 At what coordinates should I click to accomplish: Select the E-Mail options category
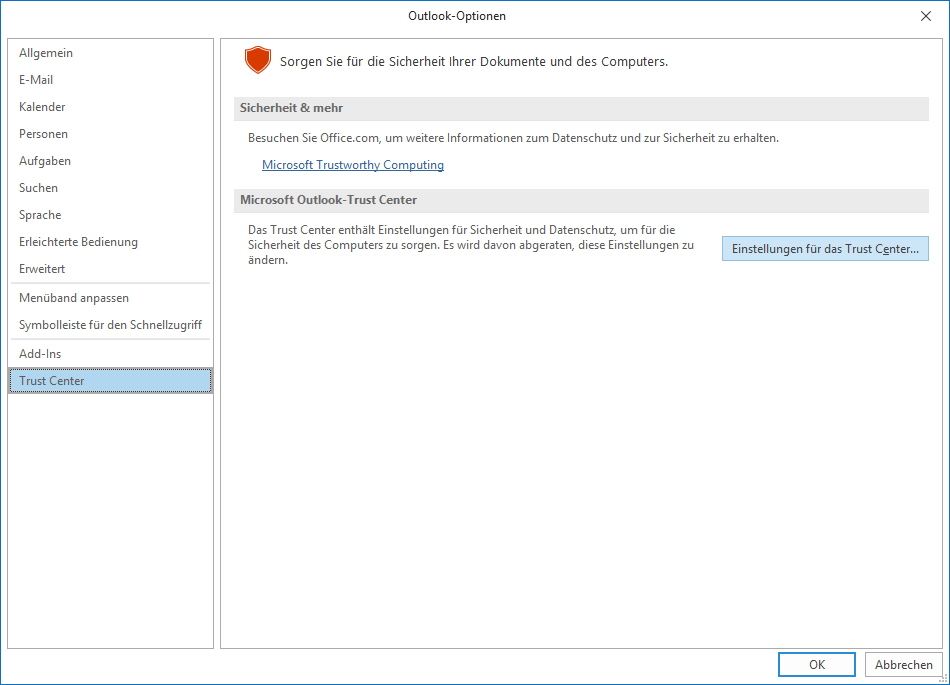[36, 80]
